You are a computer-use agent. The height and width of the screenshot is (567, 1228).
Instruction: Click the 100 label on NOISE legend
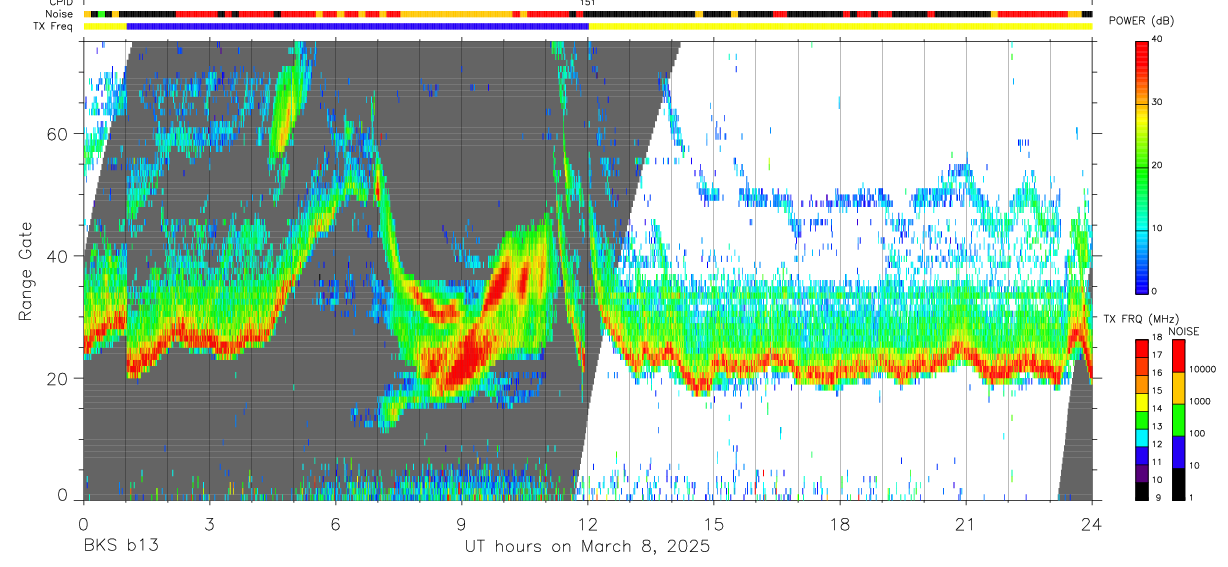(x=1197, y=433)
